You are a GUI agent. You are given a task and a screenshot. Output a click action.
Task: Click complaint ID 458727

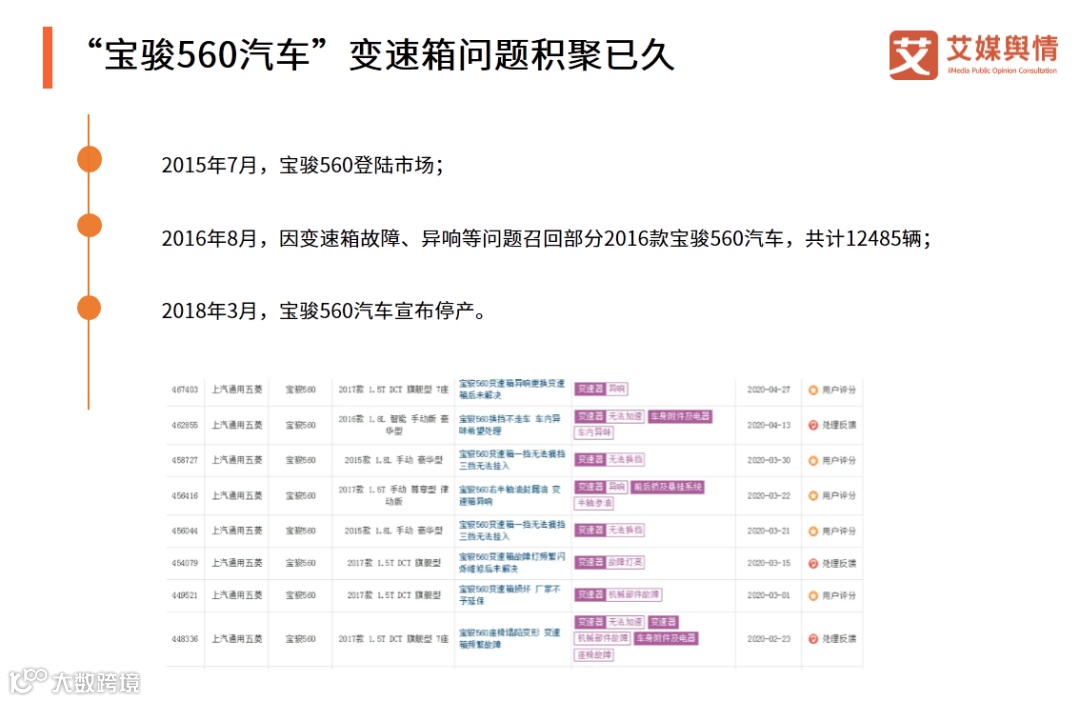185,460
